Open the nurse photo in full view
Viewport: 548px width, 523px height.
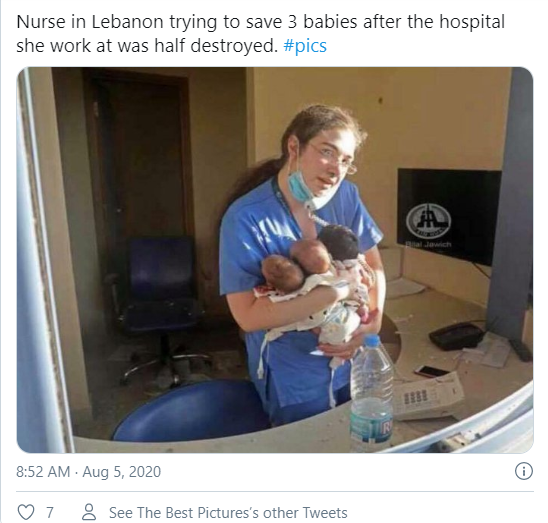click(275, 260)
